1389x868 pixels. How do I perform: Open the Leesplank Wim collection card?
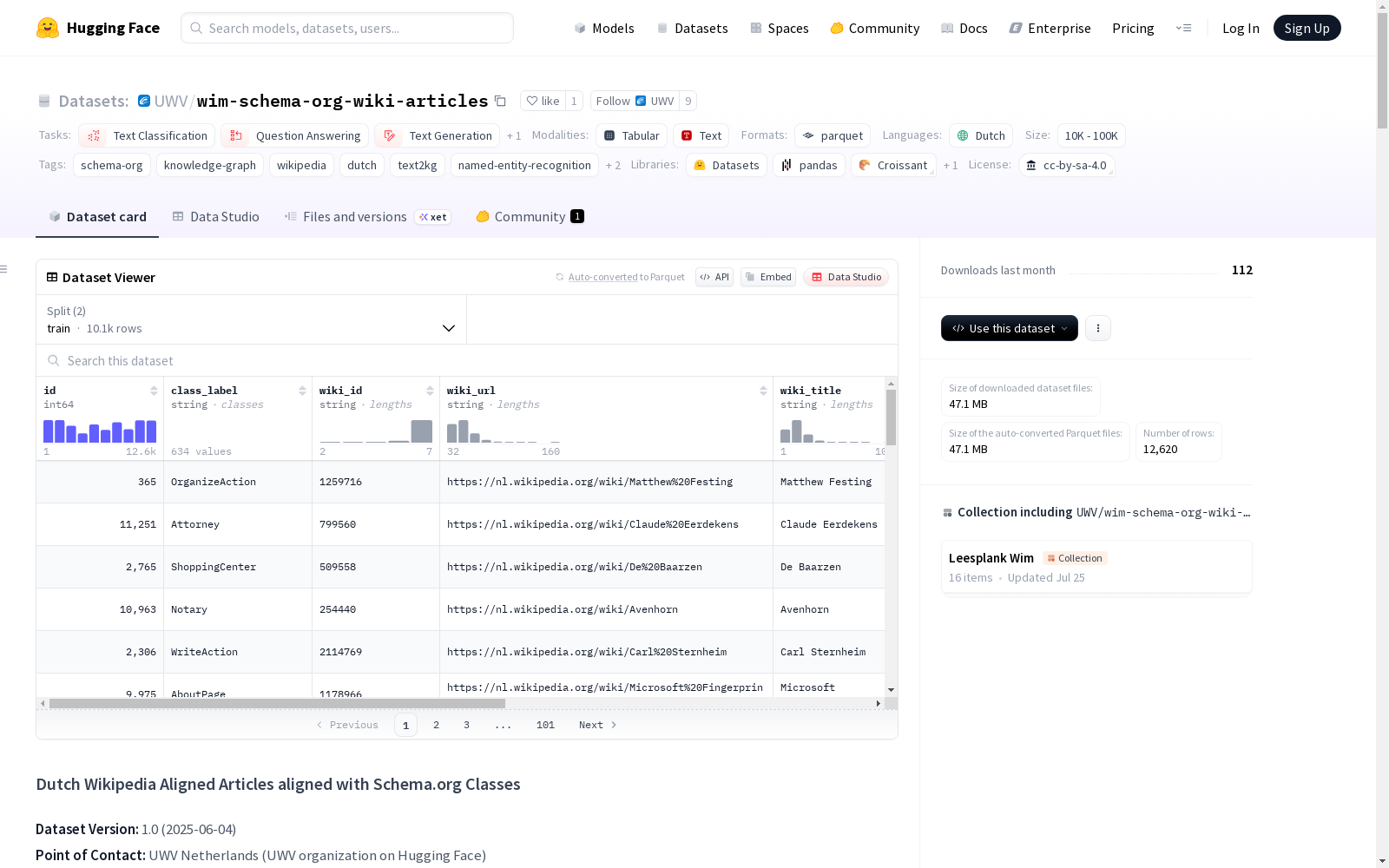tap(1096, 567)
